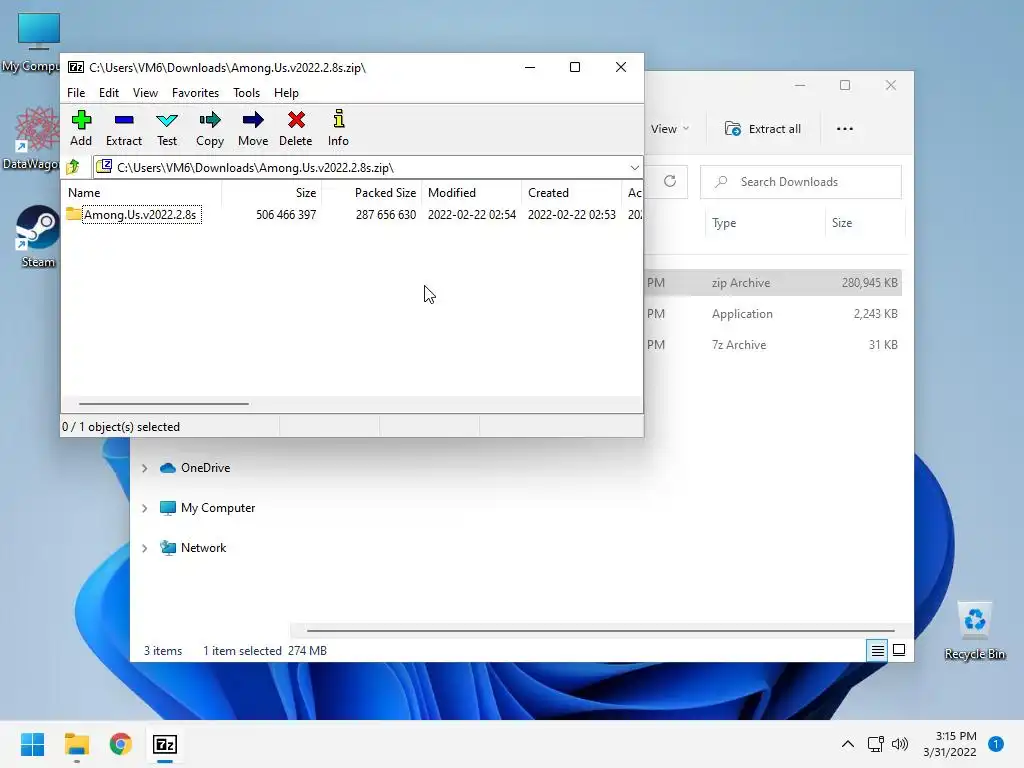1024x768 pixels.
Task: Click the Explorer horizontal scrollbar
Action: [x=600, y=631]
